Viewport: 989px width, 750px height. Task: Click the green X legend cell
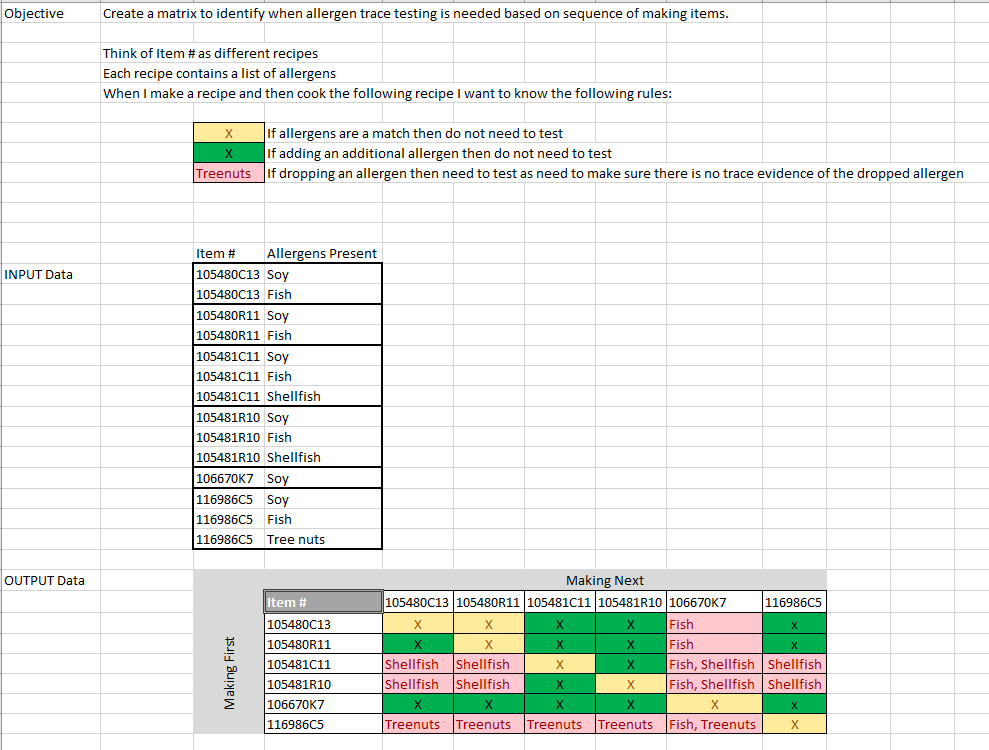click(228, 153)
